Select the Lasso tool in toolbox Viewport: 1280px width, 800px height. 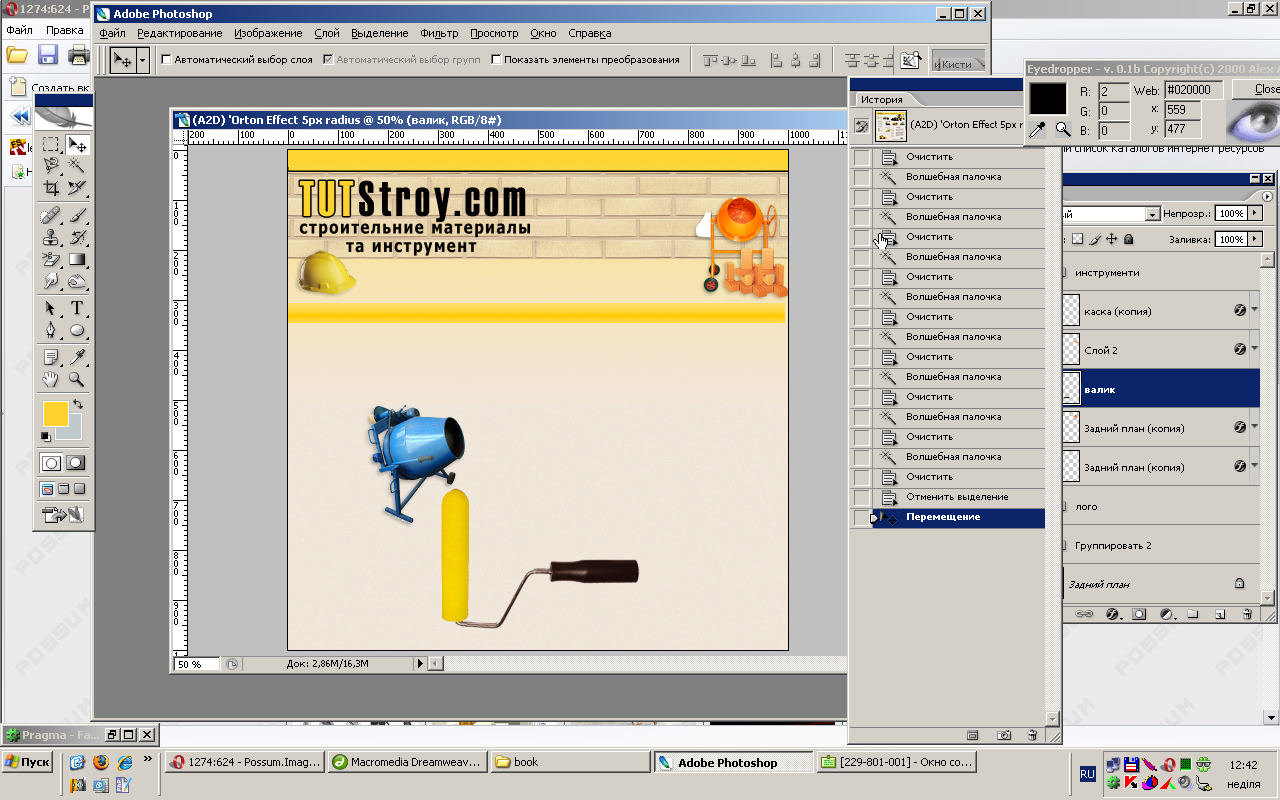pyautogui.click(x=51, y=166)
